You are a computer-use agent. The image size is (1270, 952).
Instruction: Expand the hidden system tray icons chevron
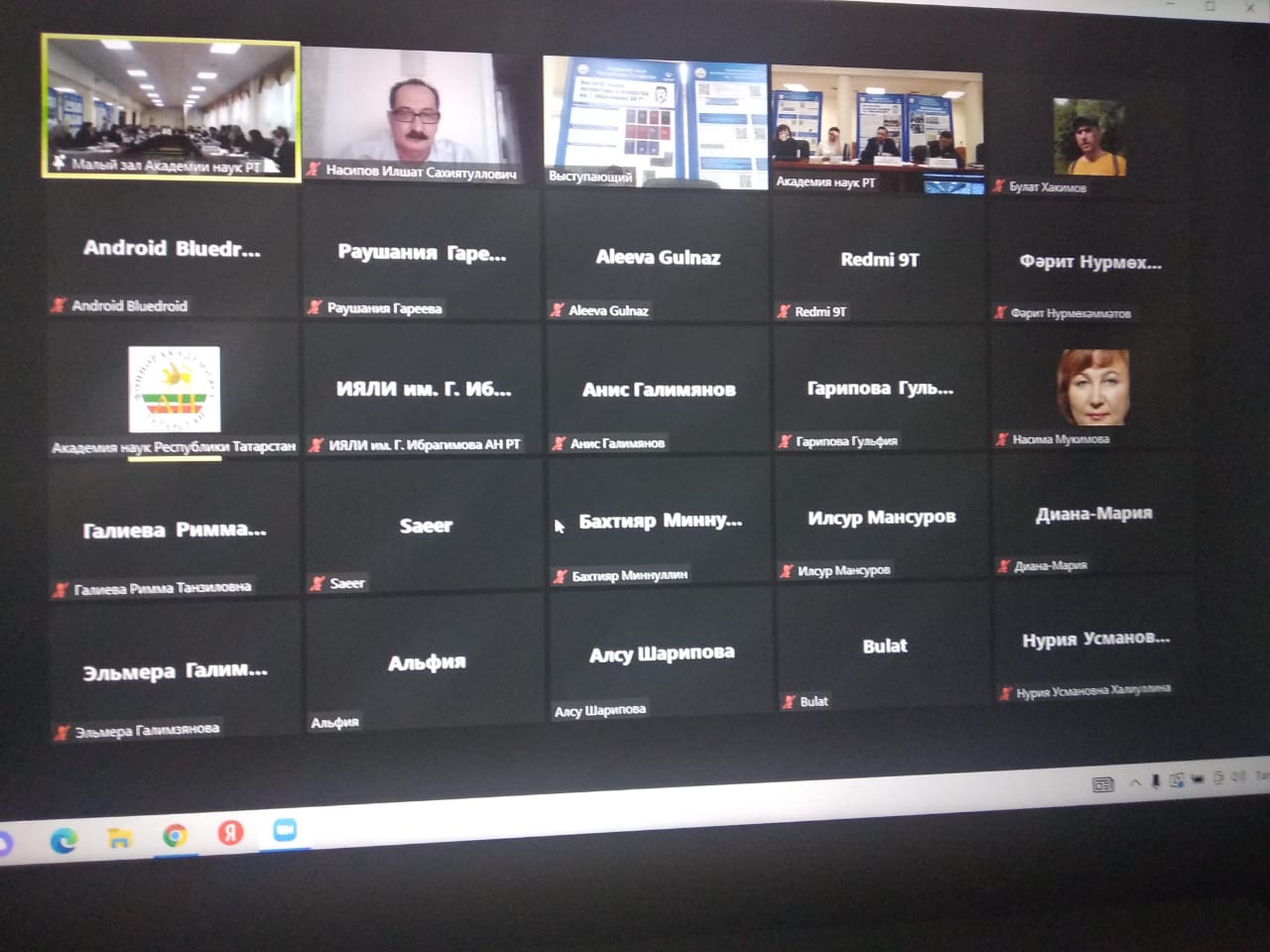[x=1135, y=782]
